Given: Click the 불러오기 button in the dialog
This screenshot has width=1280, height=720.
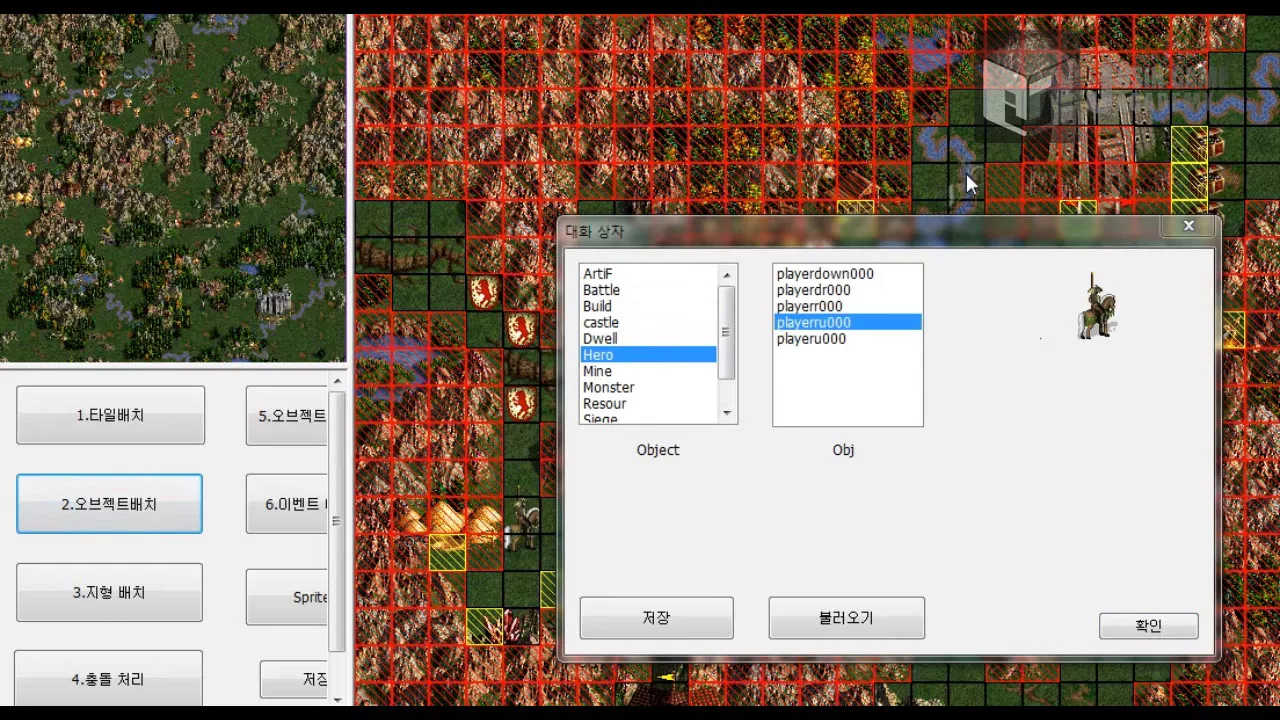Looking at the screenshot, I should pyautogui.click(x=846, y=618).
